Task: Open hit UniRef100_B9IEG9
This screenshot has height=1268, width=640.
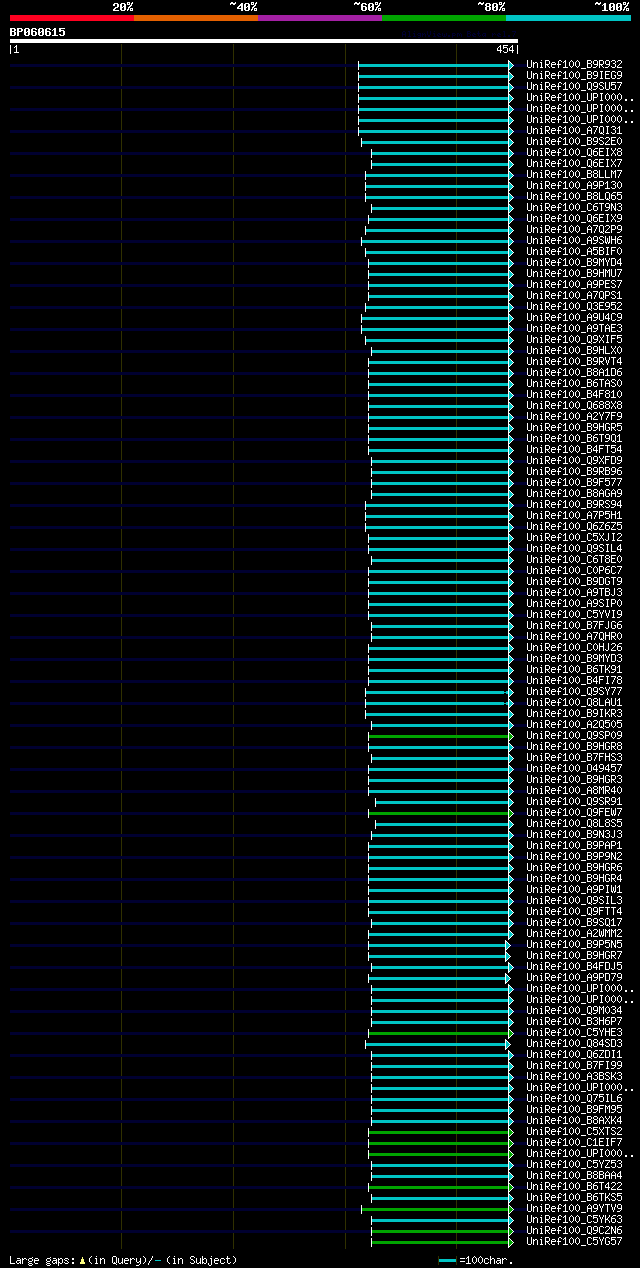Action: click(x=574, y=75)
